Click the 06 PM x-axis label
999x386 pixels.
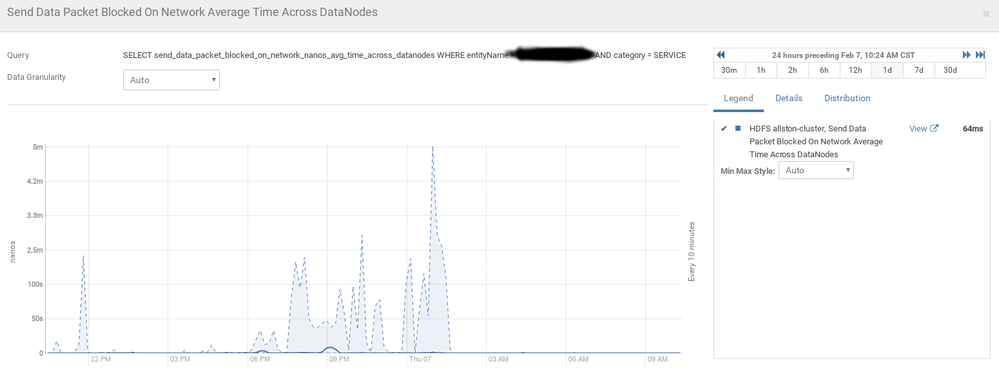pos(261,360)
